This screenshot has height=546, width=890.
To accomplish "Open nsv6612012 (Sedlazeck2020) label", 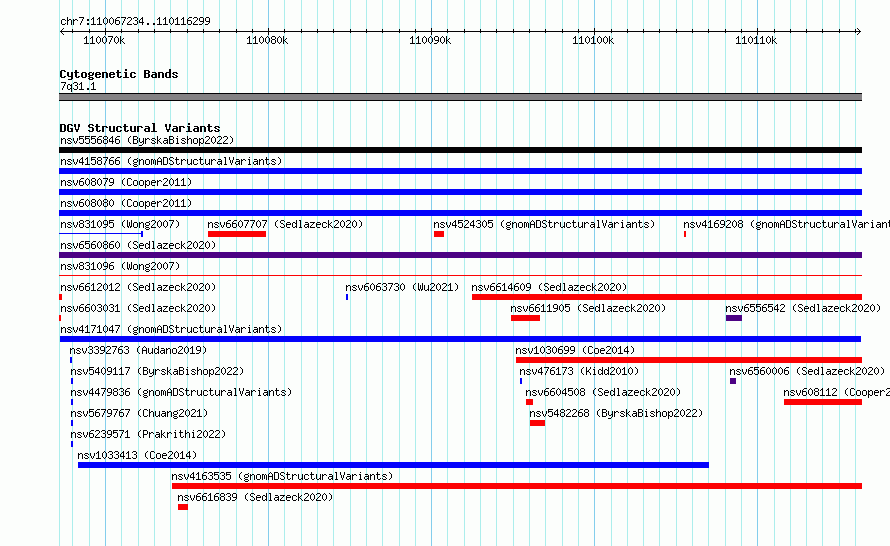I will [x=138, y=287].
